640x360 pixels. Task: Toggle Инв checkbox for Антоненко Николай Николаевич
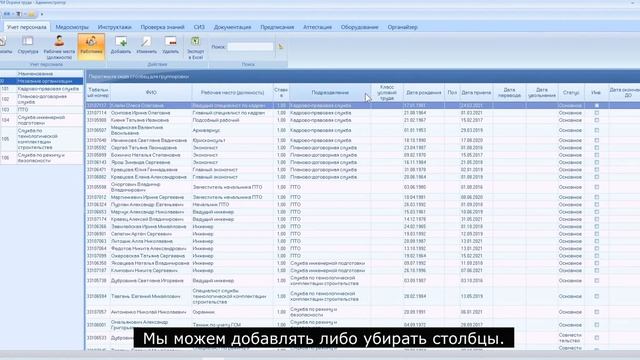[x=596, y=312]
